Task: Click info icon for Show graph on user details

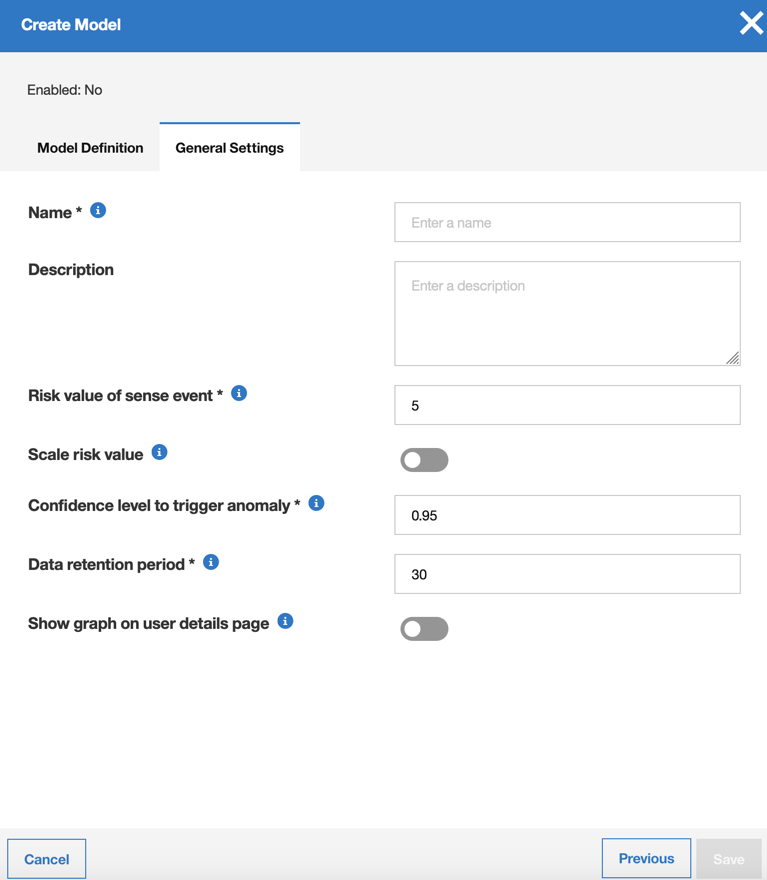Action: (286, 621)
